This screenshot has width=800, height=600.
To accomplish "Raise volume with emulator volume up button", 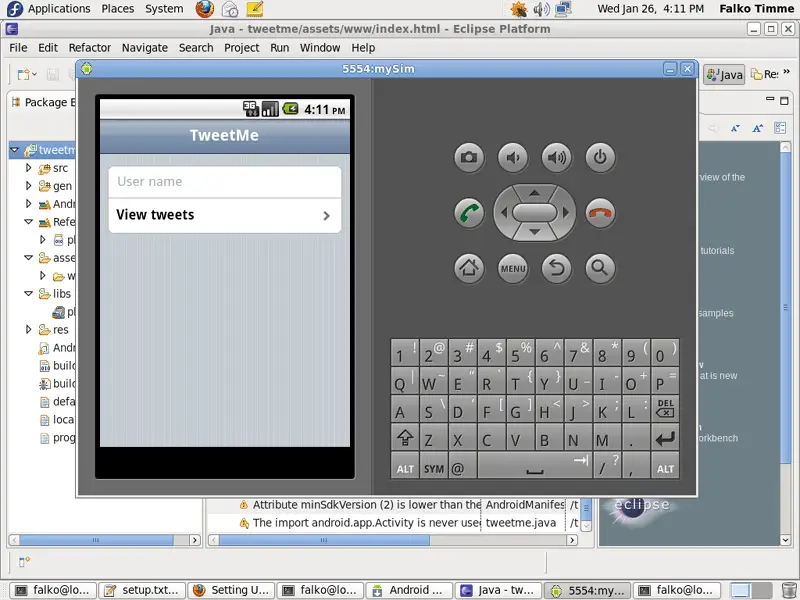I will pyautogui.click(x=557, y=157).
